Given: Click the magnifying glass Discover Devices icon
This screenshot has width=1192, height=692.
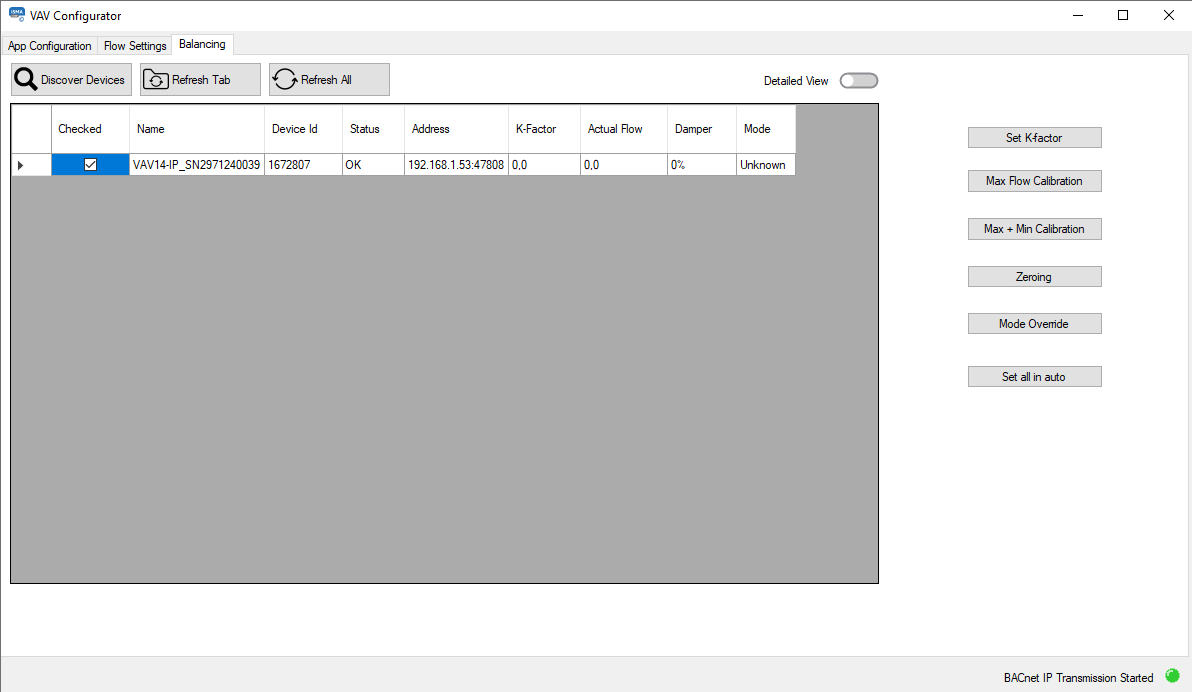Looking at the screenshot, I should tap(25, 79).
